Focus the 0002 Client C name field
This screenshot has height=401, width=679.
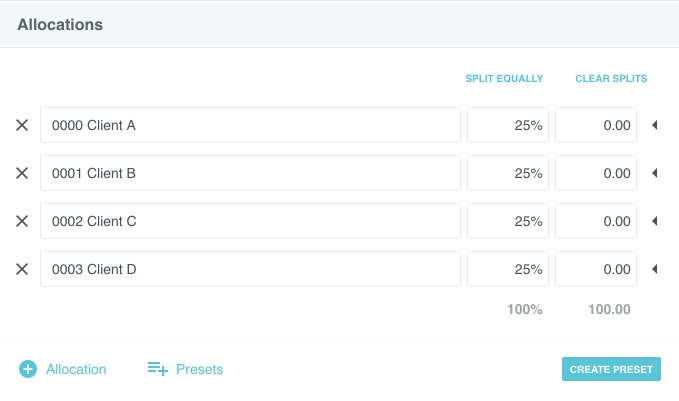coord(250,221)
